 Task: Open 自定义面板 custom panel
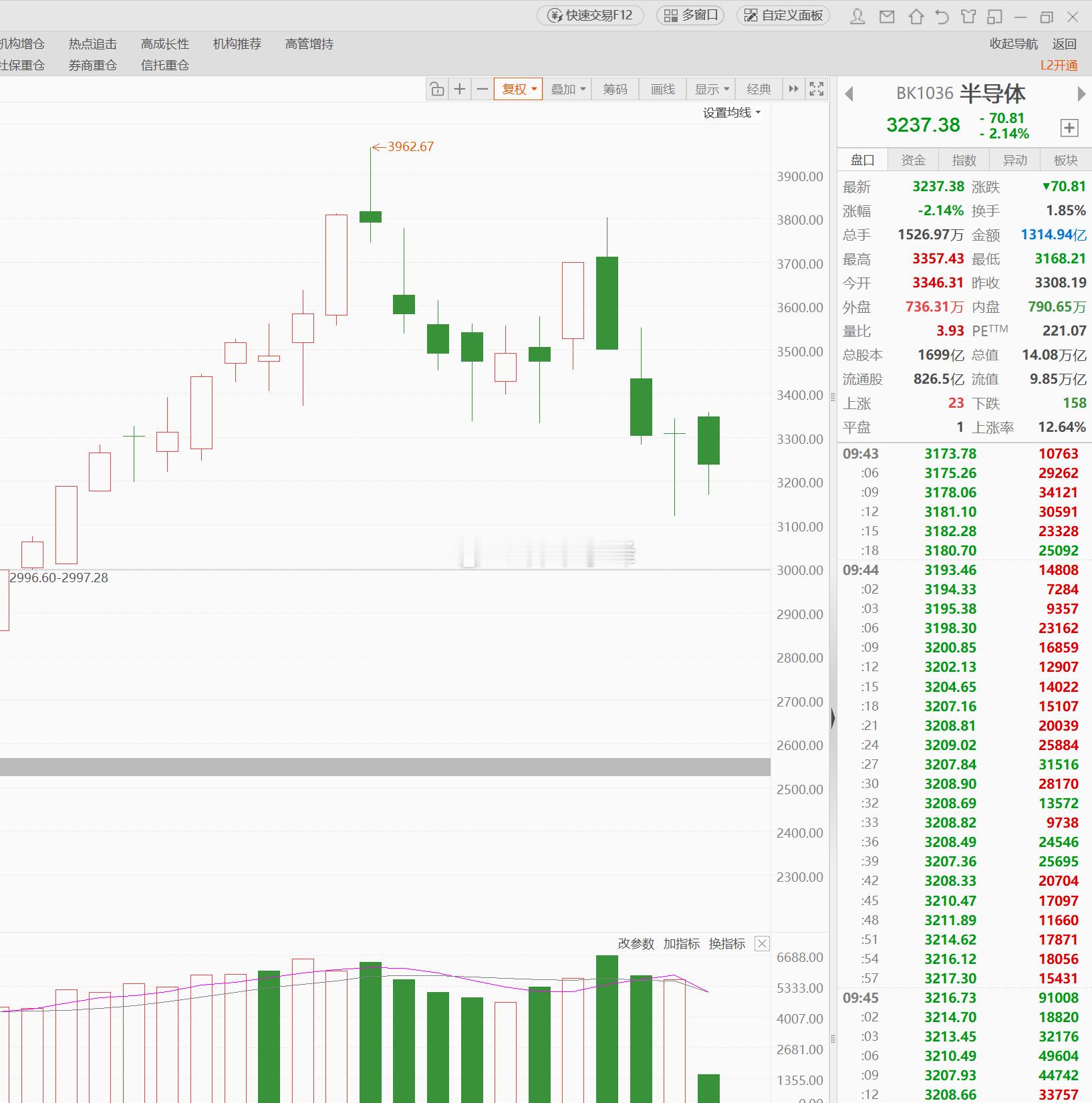point(783,15)
